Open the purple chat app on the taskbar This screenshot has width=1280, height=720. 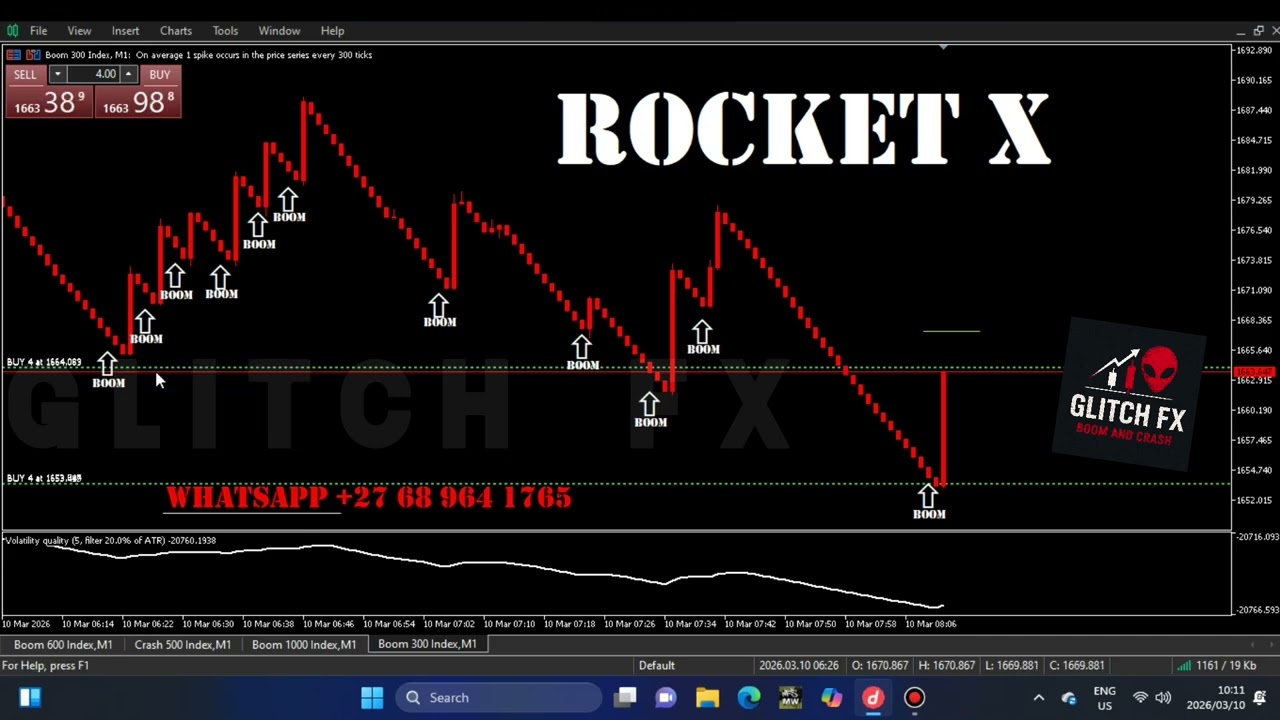tap(666, 698)
